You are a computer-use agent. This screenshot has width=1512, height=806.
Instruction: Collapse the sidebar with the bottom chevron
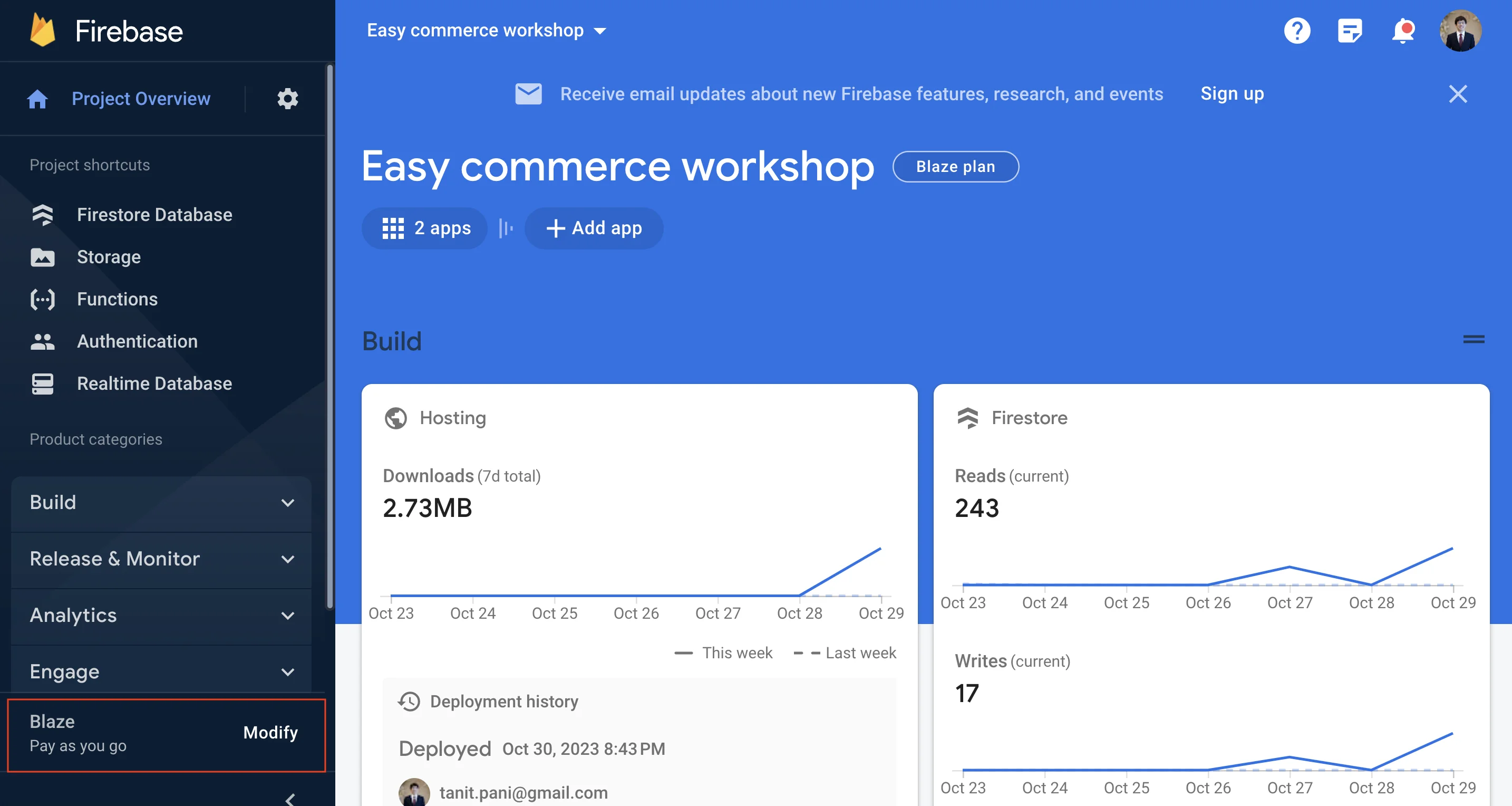(290, 799)
